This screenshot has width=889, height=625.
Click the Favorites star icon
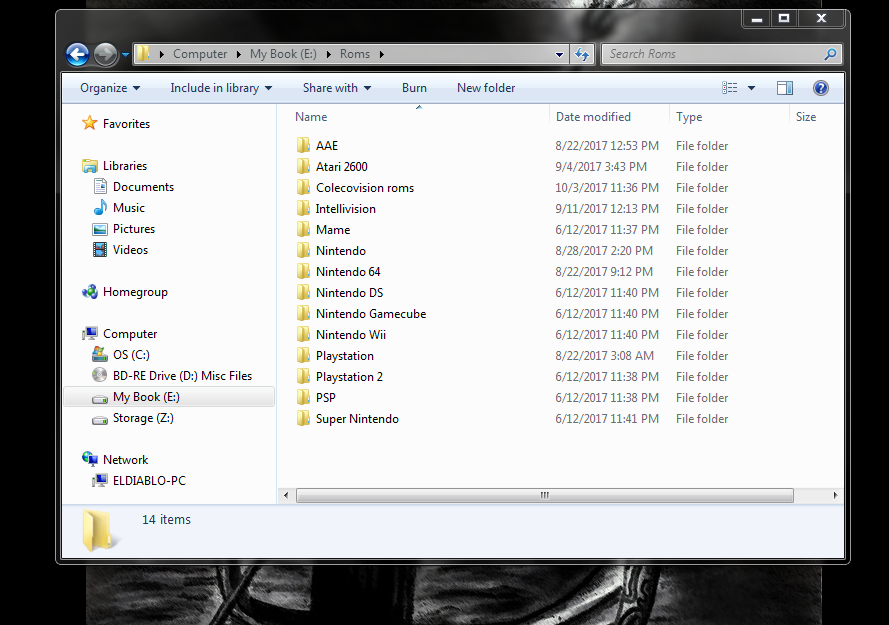point(90,123)
